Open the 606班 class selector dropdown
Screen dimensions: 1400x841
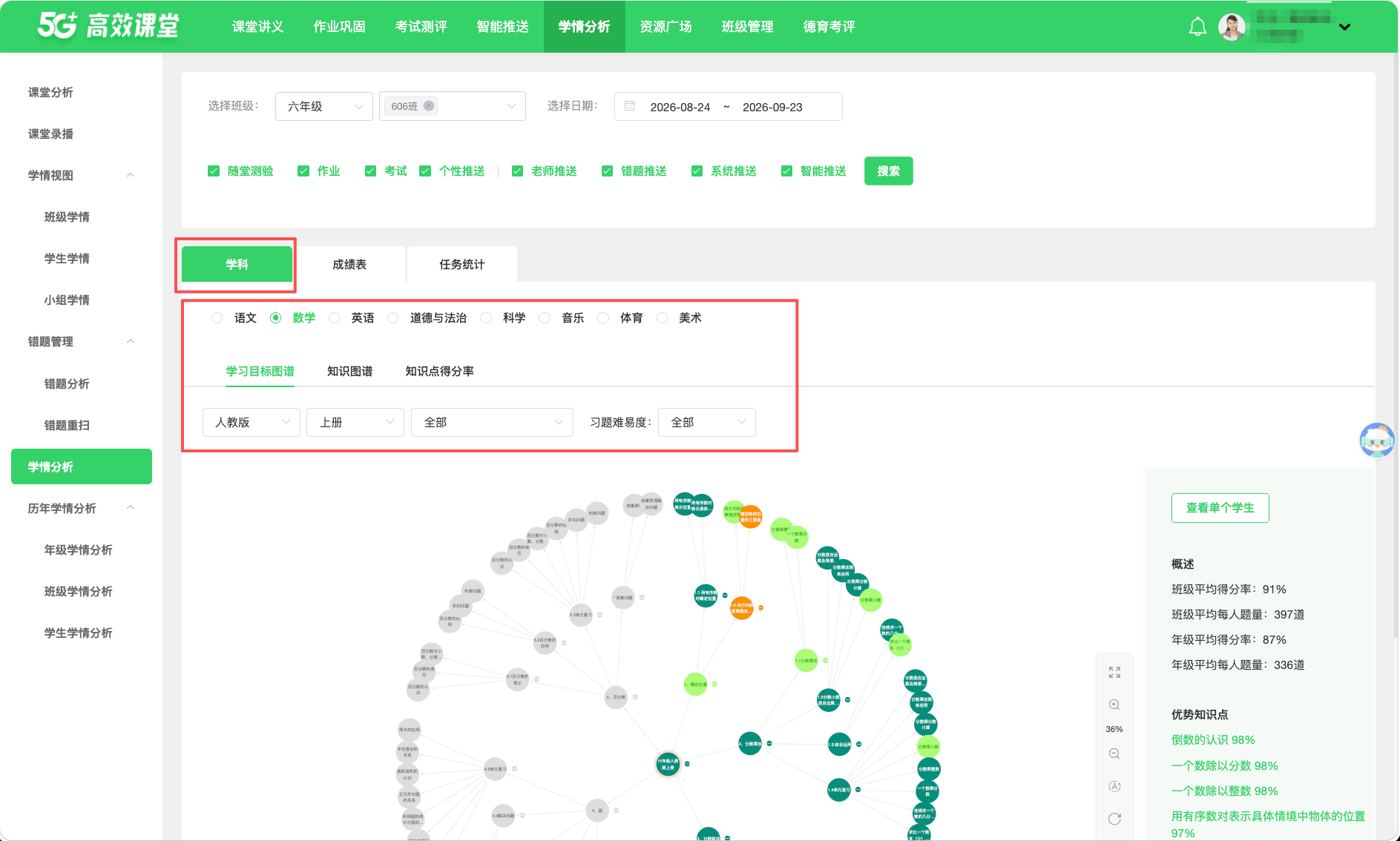point(453,106)
